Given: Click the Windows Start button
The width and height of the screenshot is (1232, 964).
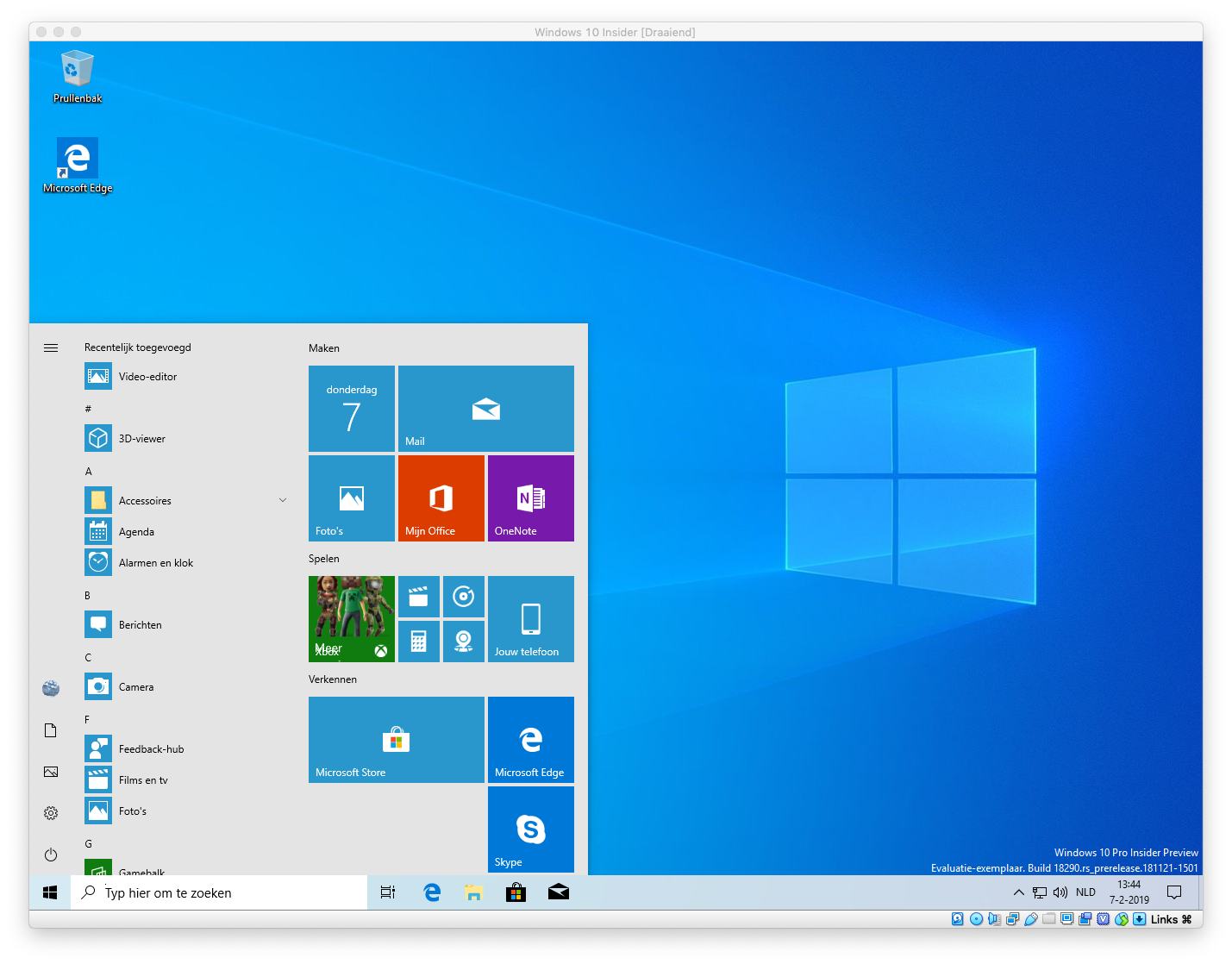Looking at the screenshot, I should [50, 892].
